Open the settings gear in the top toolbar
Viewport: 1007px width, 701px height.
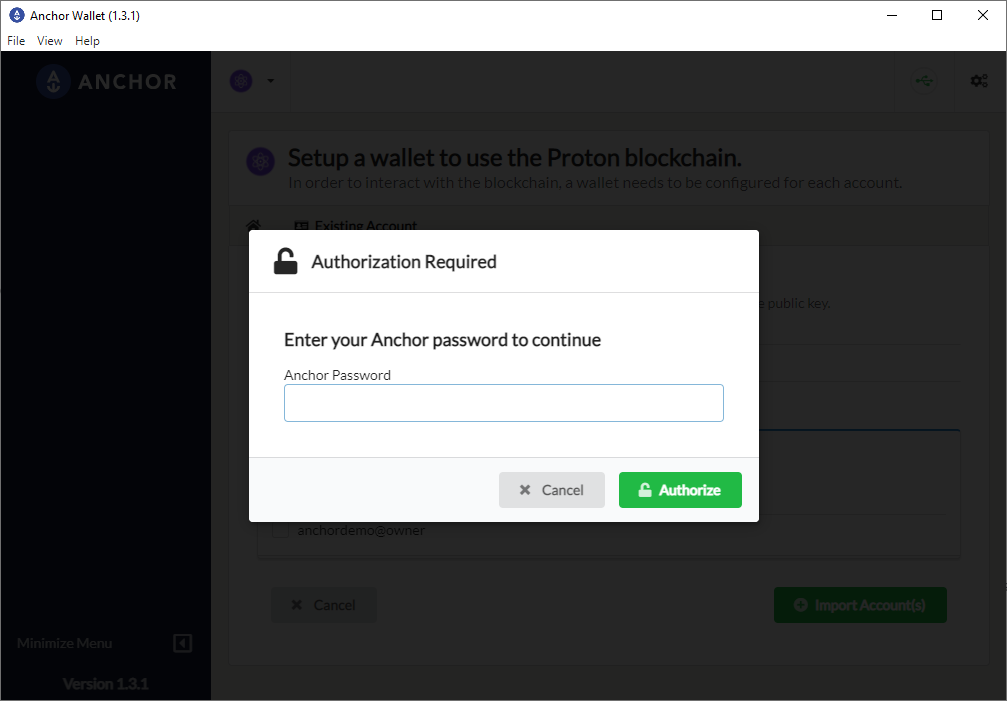coord(979,80)
